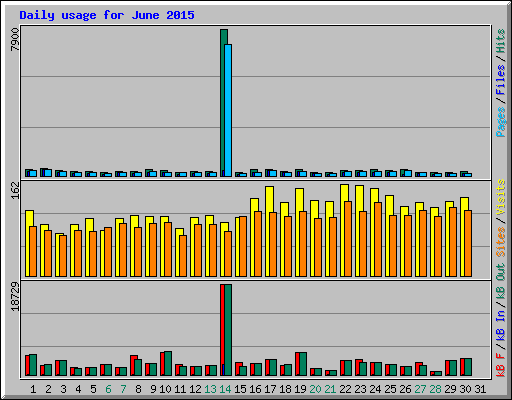The width and height of the screenshot is (512, 400).
Task: Click the tall green kB Out bar for day 14
Action: (228, 330)
